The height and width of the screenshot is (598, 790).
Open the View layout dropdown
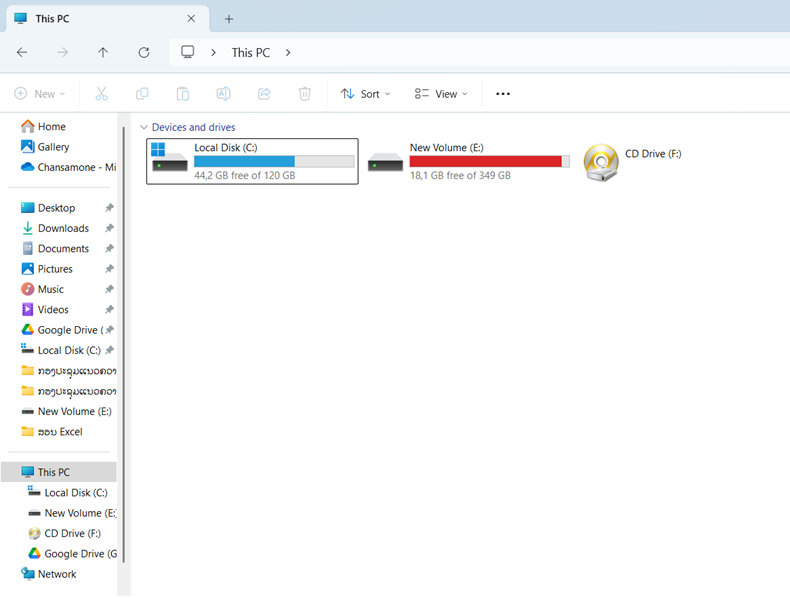441,94
